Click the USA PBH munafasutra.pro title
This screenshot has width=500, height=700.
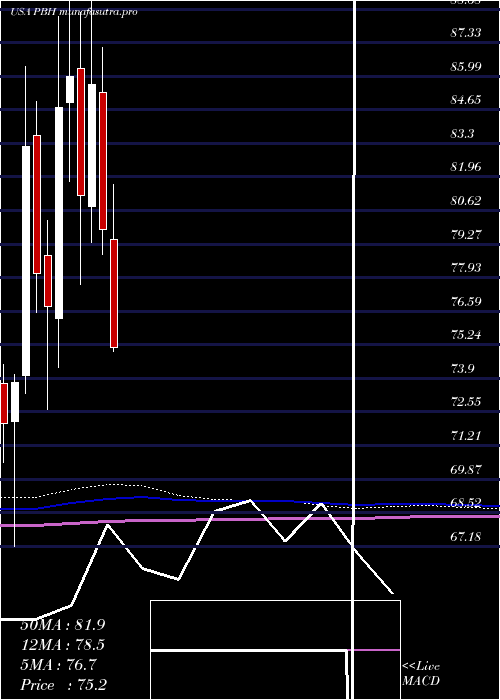[x=74, y=12]
